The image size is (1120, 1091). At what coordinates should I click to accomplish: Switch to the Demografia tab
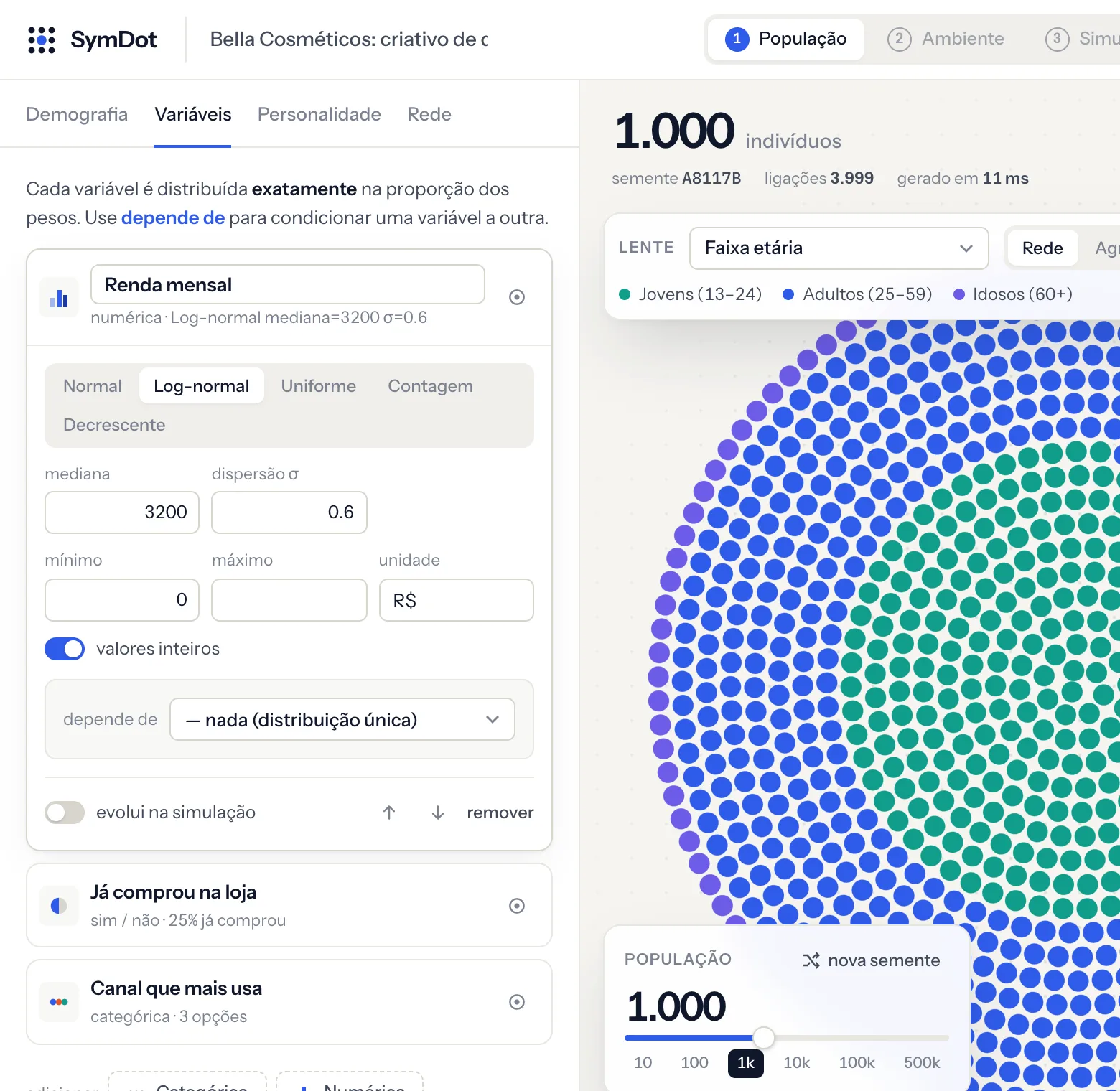77,114
